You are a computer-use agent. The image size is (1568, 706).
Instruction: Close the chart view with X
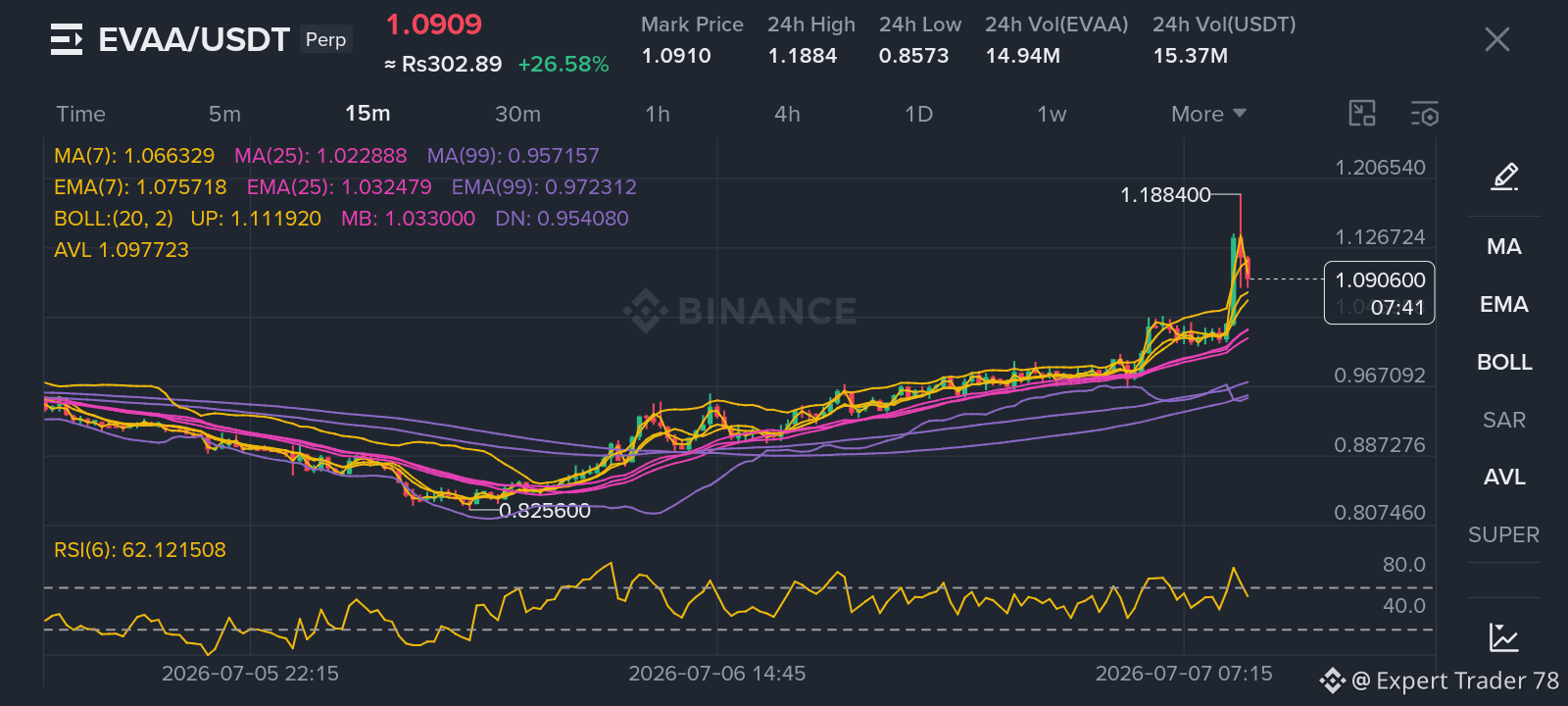coord(1496,39)
